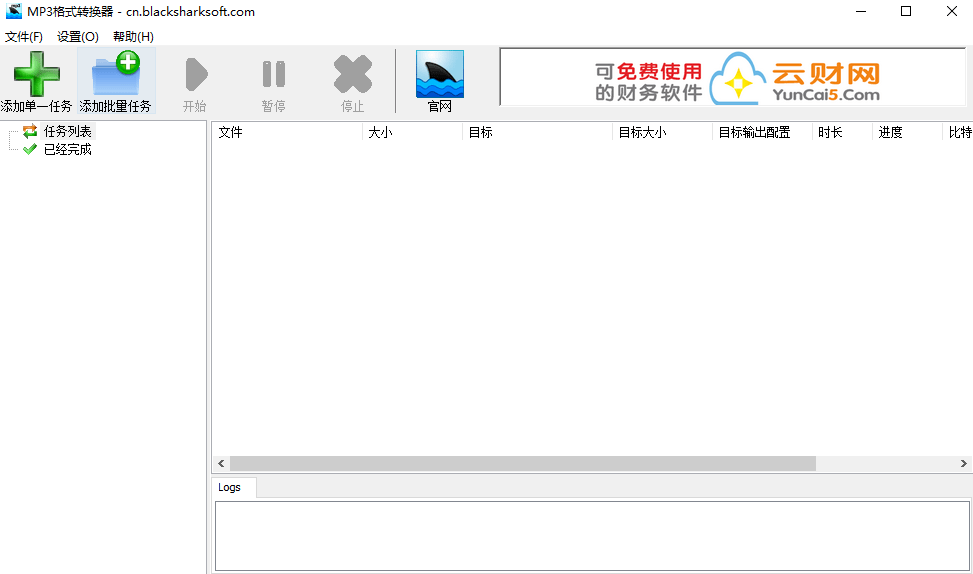973x574 pixels.
Task: Sort by the size (大小) column header
Action: pyautogui.click(x=412, y=132)
